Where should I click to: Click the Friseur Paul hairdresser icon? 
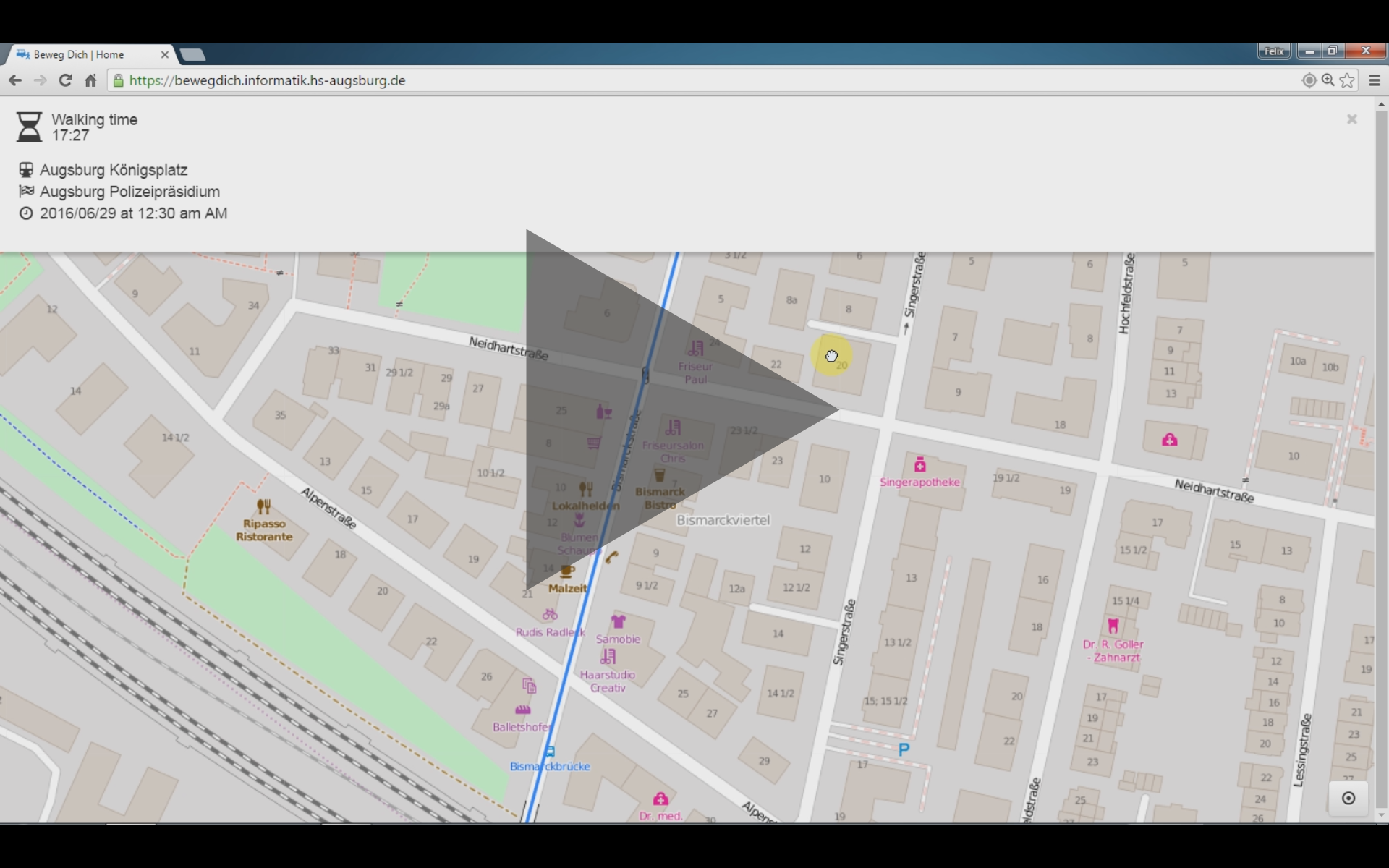pos(695,349)
